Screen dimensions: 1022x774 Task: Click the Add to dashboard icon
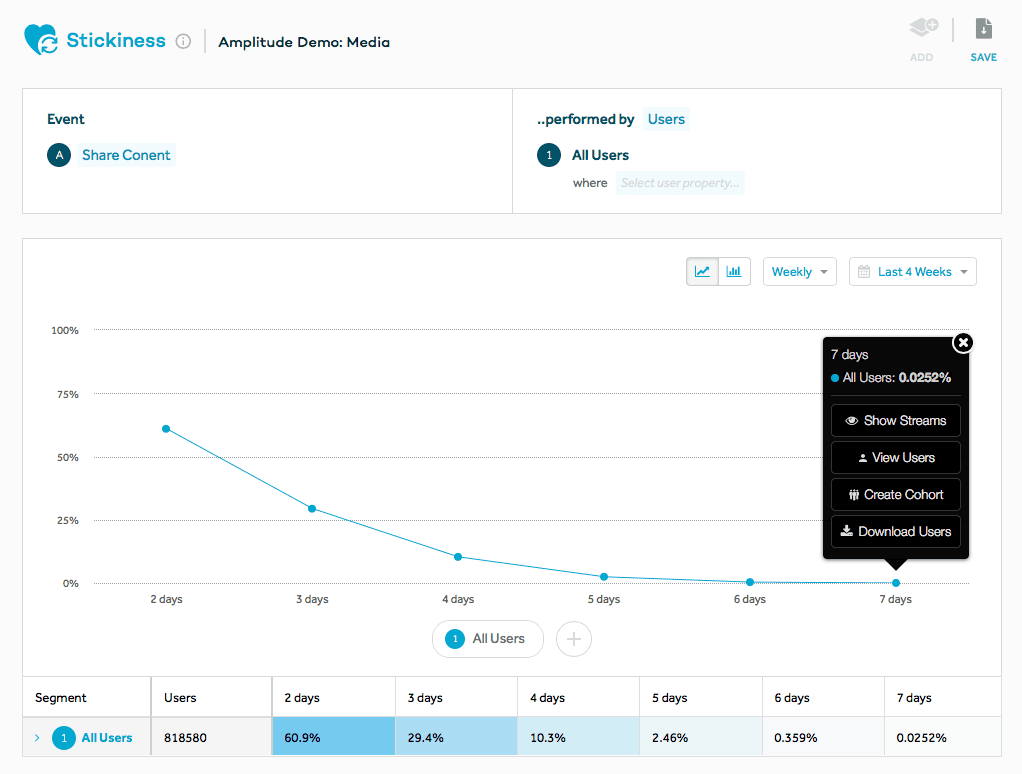tap(922, 30)
